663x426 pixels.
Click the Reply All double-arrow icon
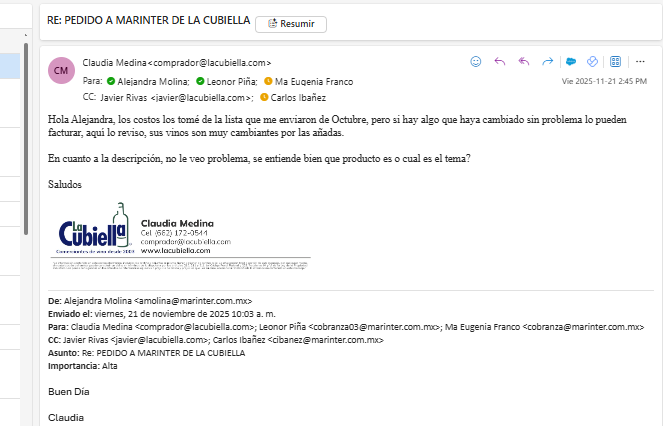click(524, 62)
